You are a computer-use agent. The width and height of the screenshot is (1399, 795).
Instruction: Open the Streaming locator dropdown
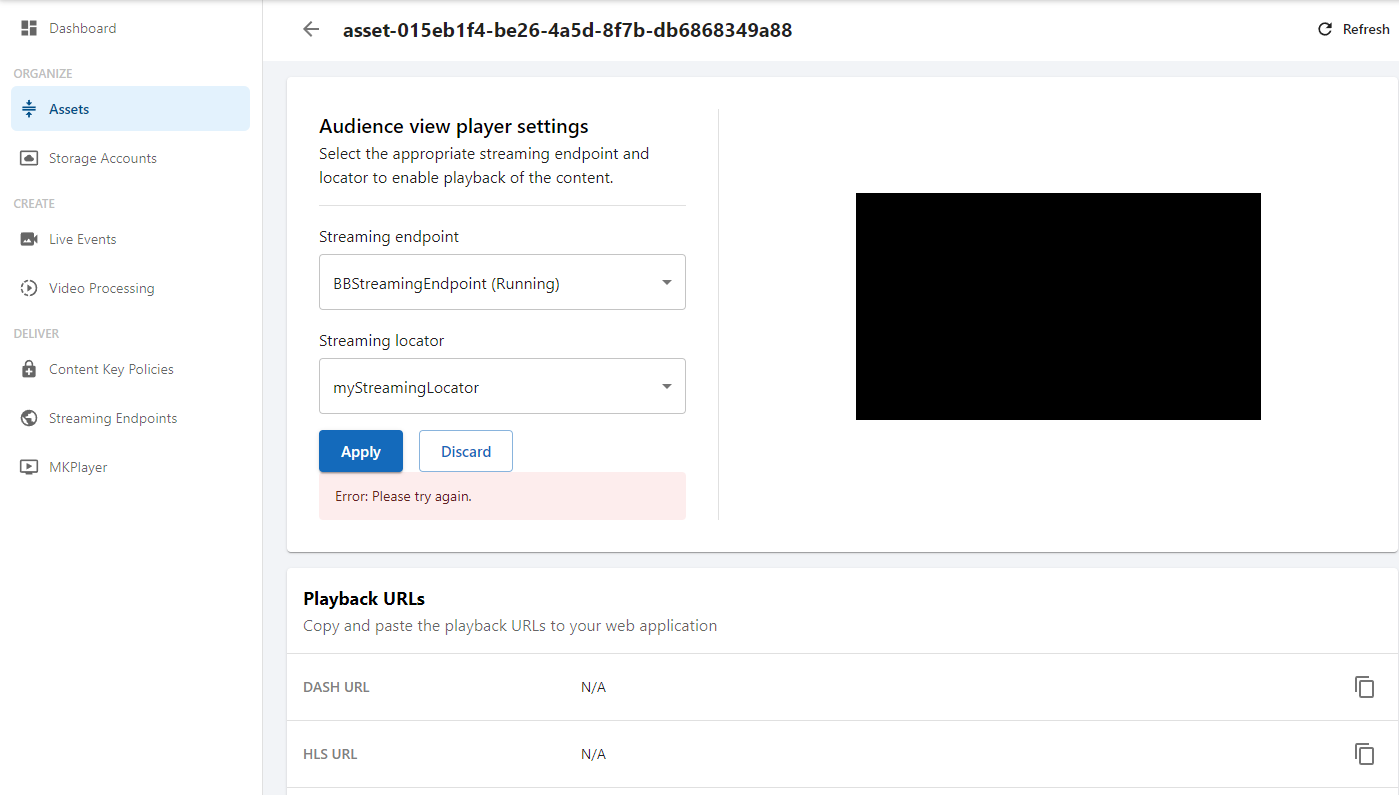[502, 386]
